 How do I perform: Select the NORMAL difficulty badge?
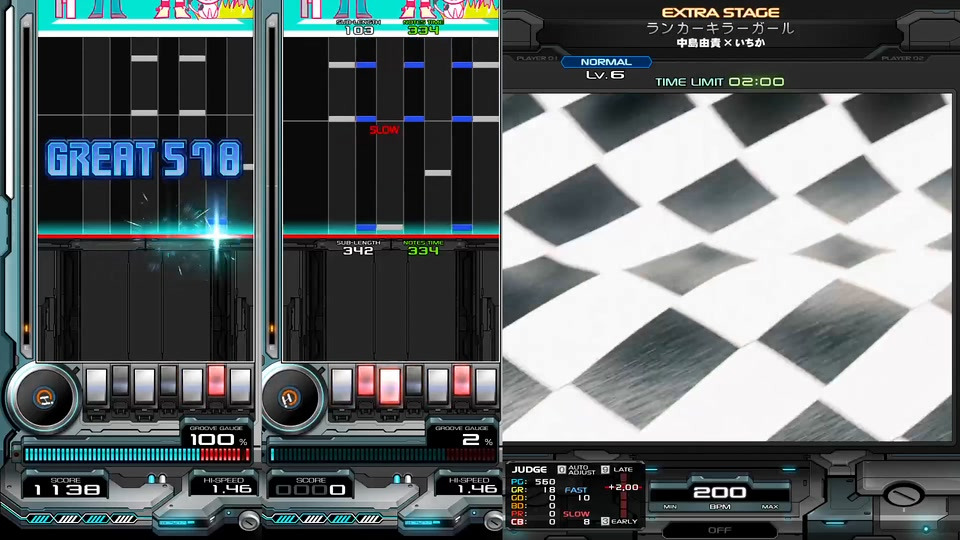[606, 62]
